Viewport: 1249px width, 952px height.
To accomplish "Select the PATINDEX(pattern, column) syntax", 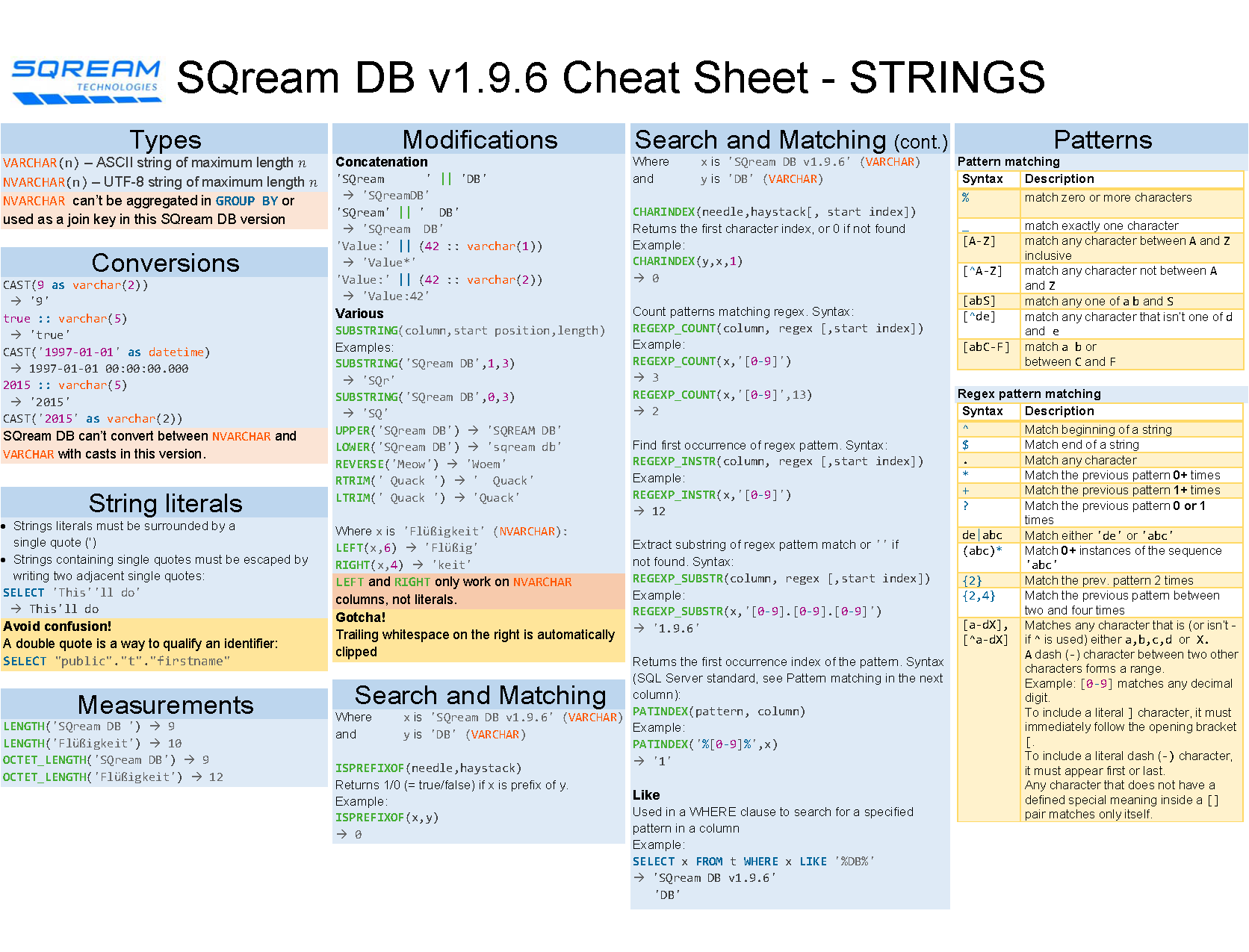I will pyautogui.click(x=719, y=712).
